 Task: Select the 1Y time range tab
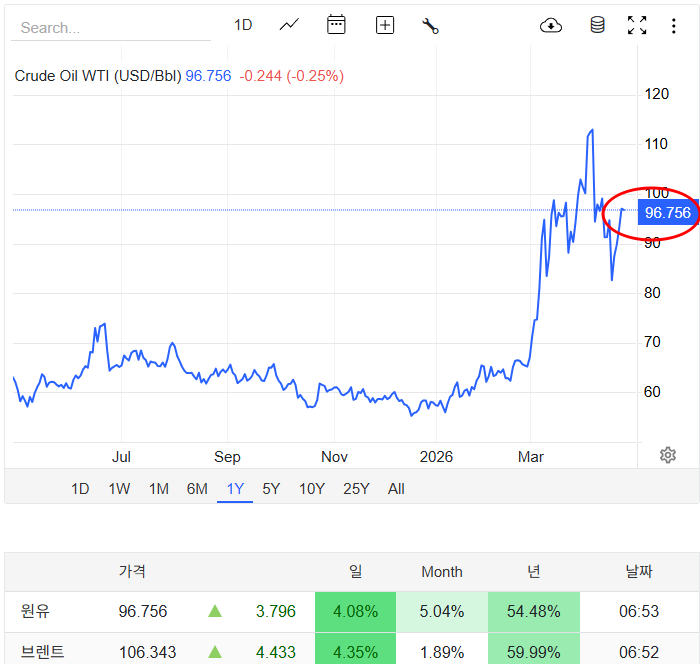pos(235,489)
